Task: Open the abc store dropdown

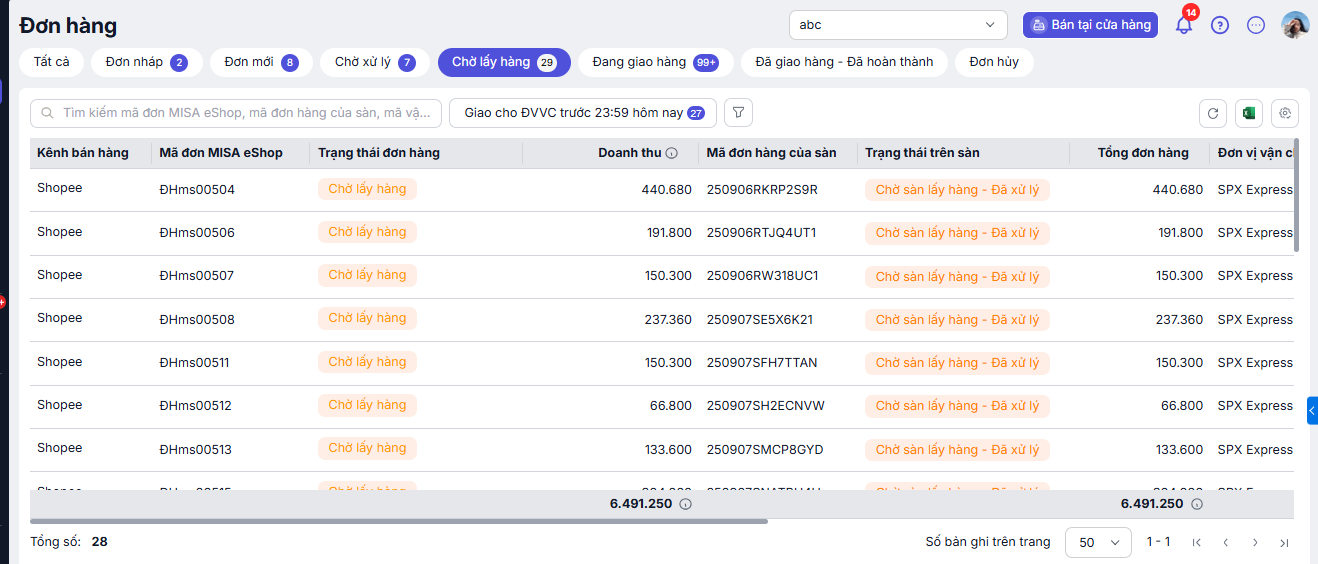Action: (x=898, y=25)
